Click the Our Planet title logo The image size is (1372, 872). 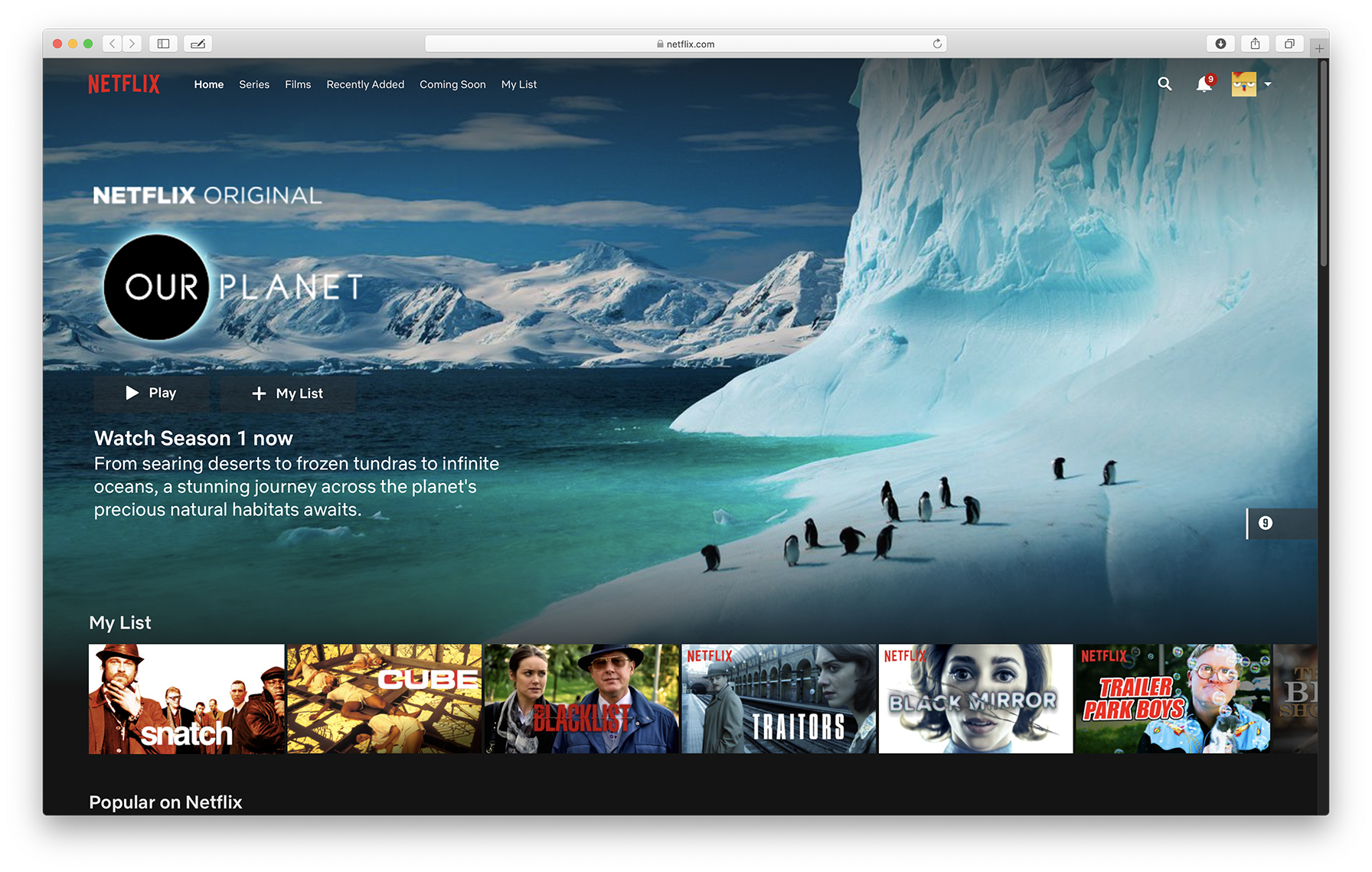click(x=234, y=287)
